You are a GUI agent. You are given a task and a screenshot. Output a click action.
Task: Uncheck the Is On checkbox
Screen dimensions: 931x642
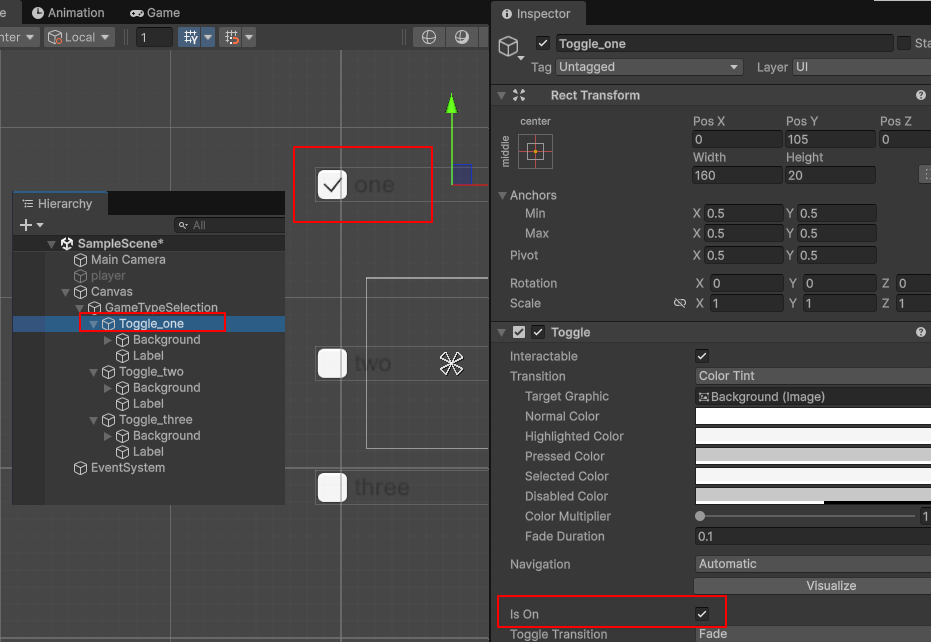(702, 613)
